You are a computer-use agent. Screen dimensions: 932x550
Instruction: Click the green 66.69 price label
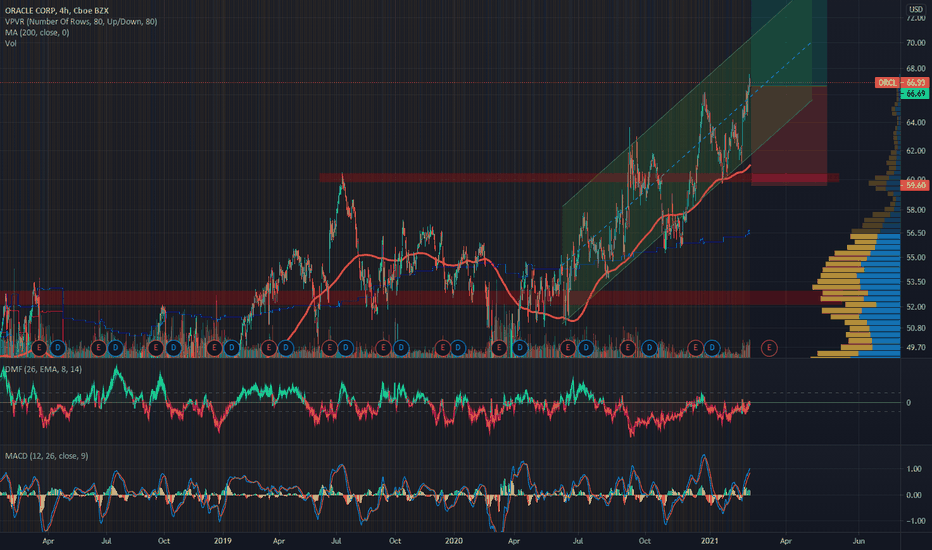click(x=915, y=94)
